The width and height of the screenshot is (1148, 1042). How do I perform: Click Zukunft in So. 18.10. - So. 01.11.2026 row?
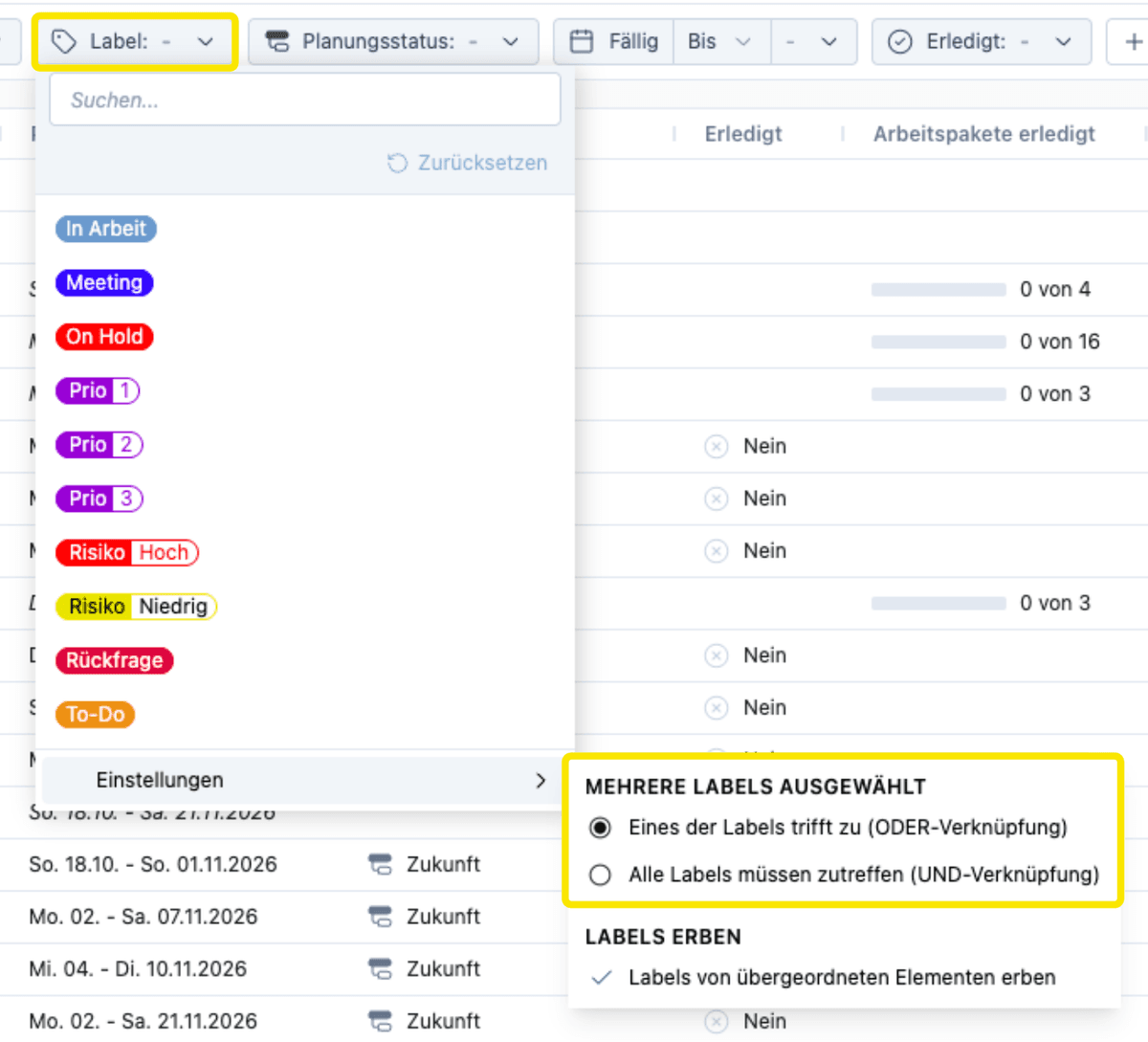tap(443, 865)
